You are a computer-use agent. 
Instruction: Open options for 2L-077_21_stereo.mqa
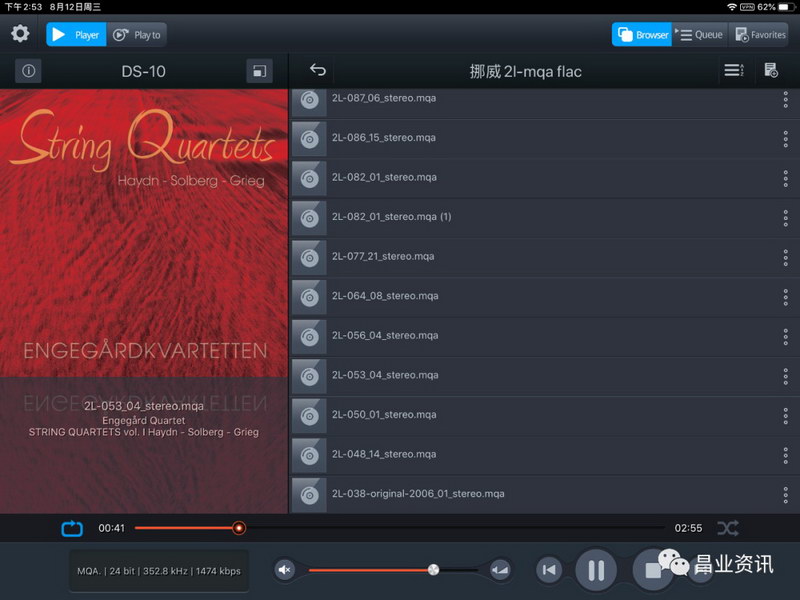tap(786, 258)
